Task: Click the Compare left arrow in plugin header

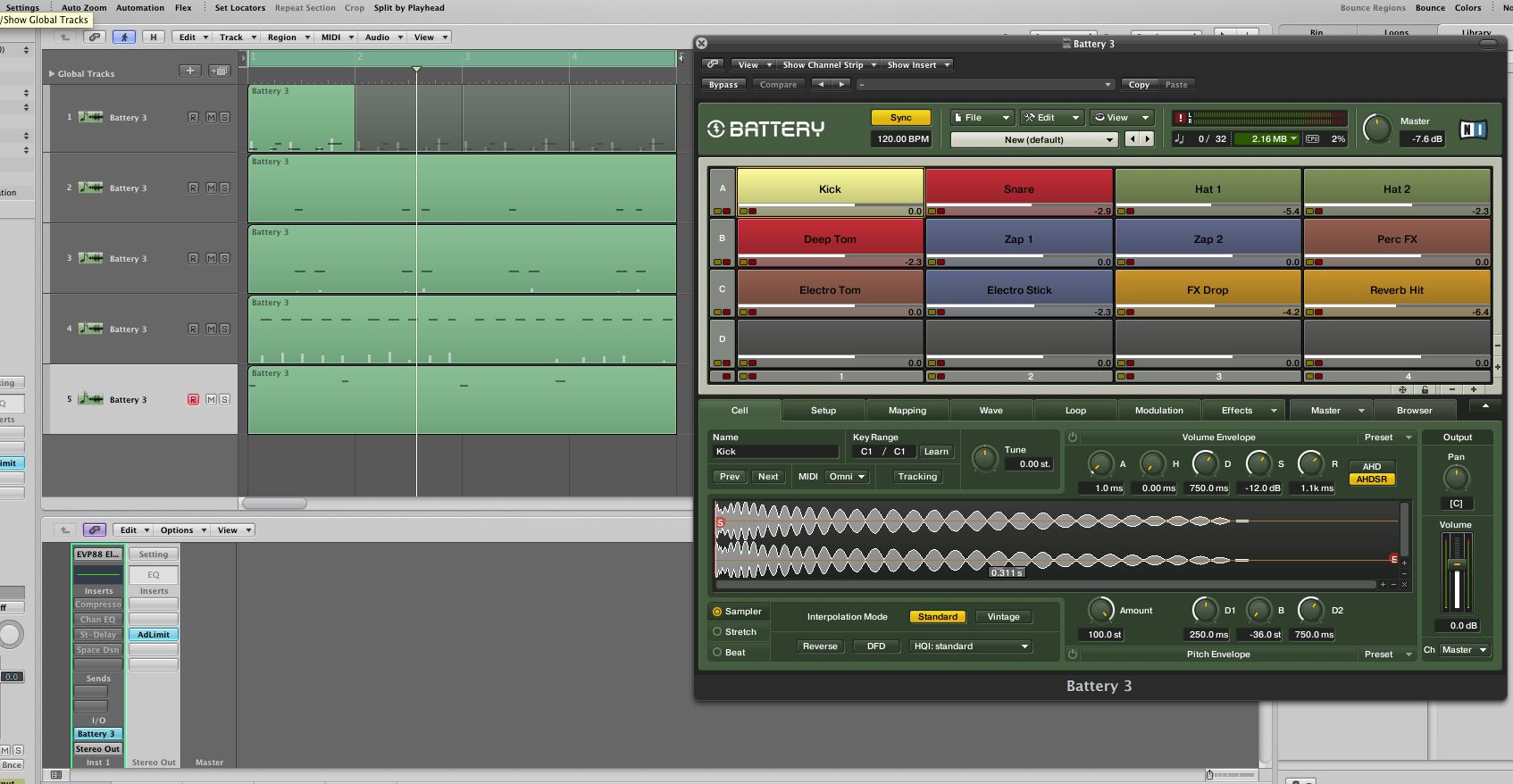Action: point(821,85)
